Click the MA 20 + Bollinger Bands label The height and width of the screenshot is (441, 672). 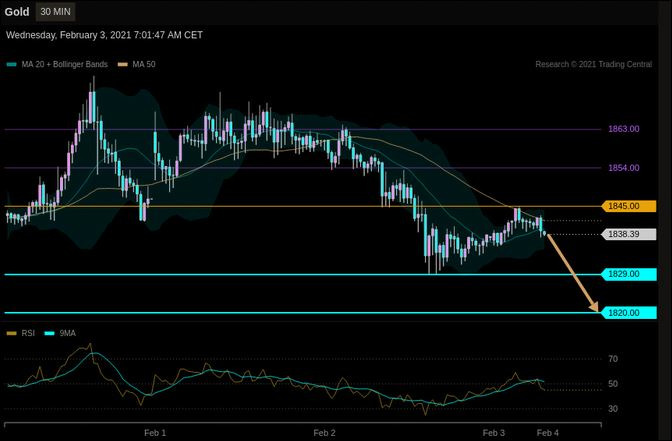(64, 64)
